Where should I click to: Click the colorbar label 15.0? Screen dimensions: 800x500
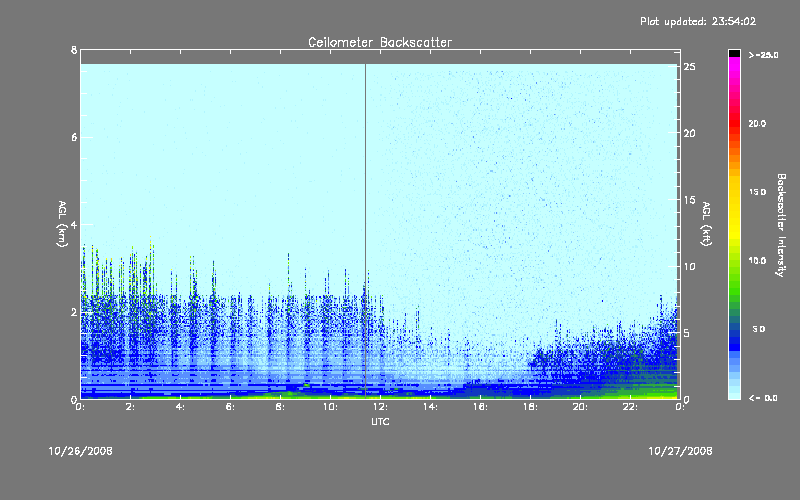[757, 192]
